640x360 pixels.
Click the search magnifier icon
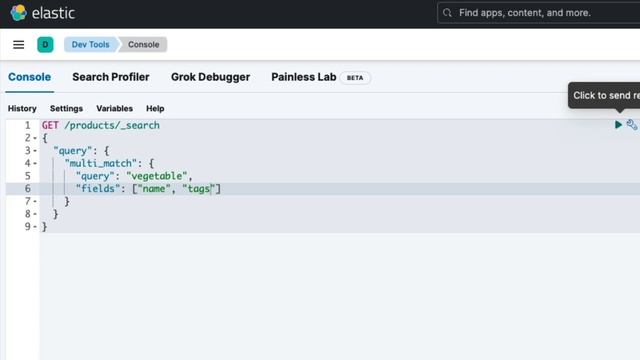447,13
